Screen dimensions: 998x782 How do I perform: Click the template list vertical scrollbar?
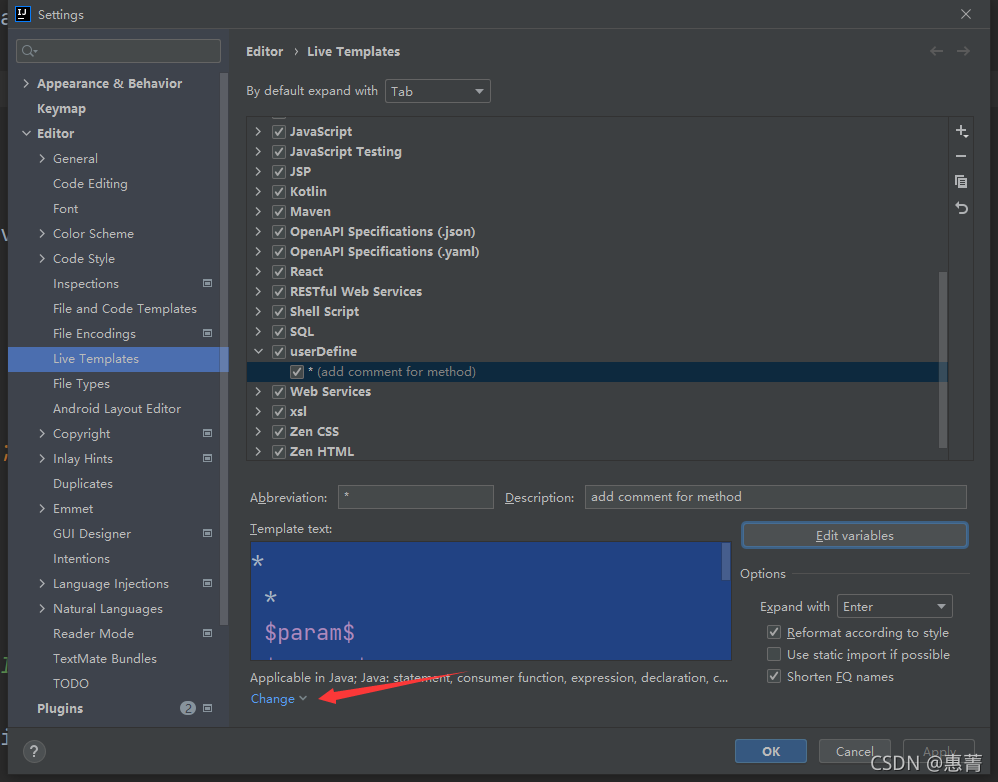point(943,360)
